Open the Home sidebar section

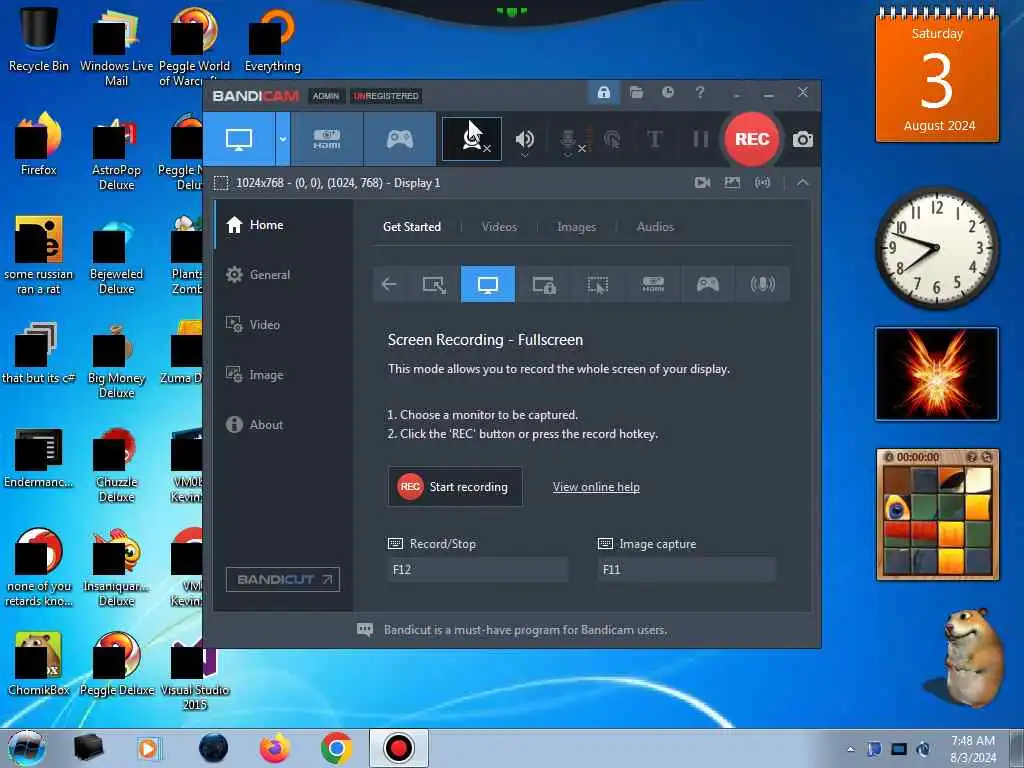[x=283, y=225]
